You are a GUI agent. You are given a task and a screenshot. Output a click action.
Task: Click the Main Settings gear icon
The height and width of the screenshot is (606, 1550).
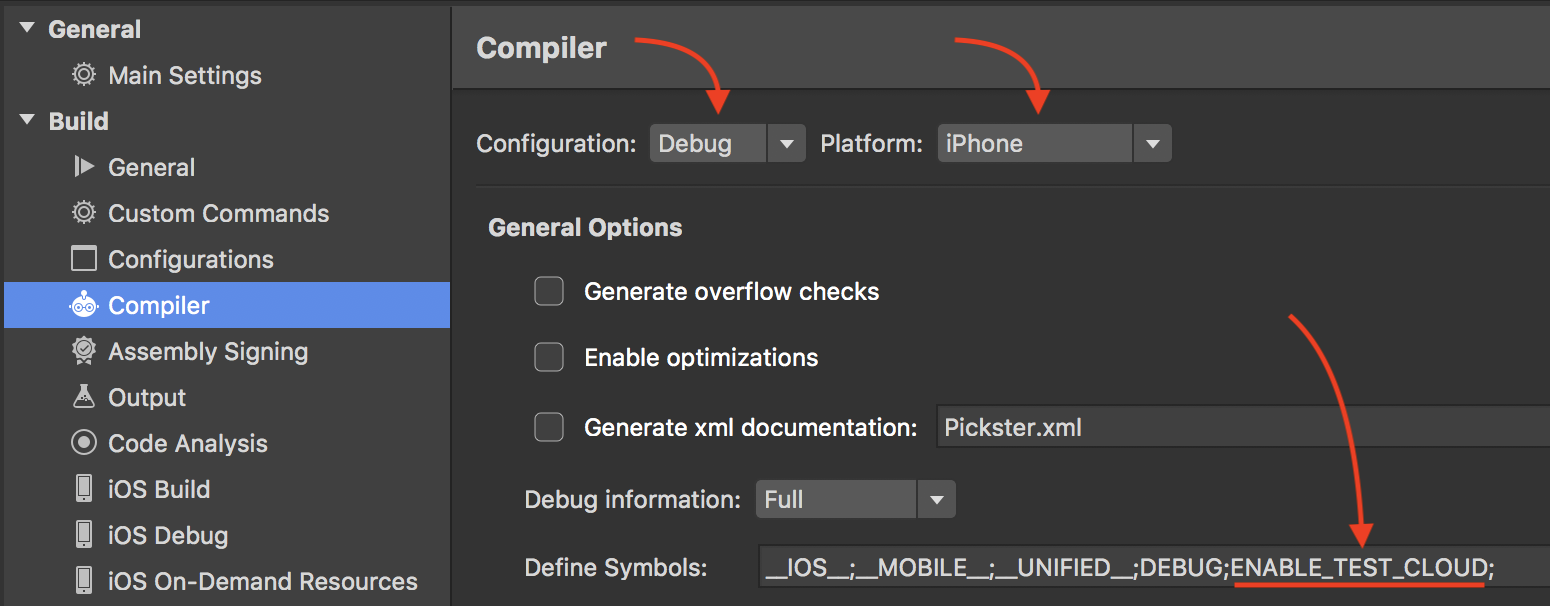click(84, 75)
